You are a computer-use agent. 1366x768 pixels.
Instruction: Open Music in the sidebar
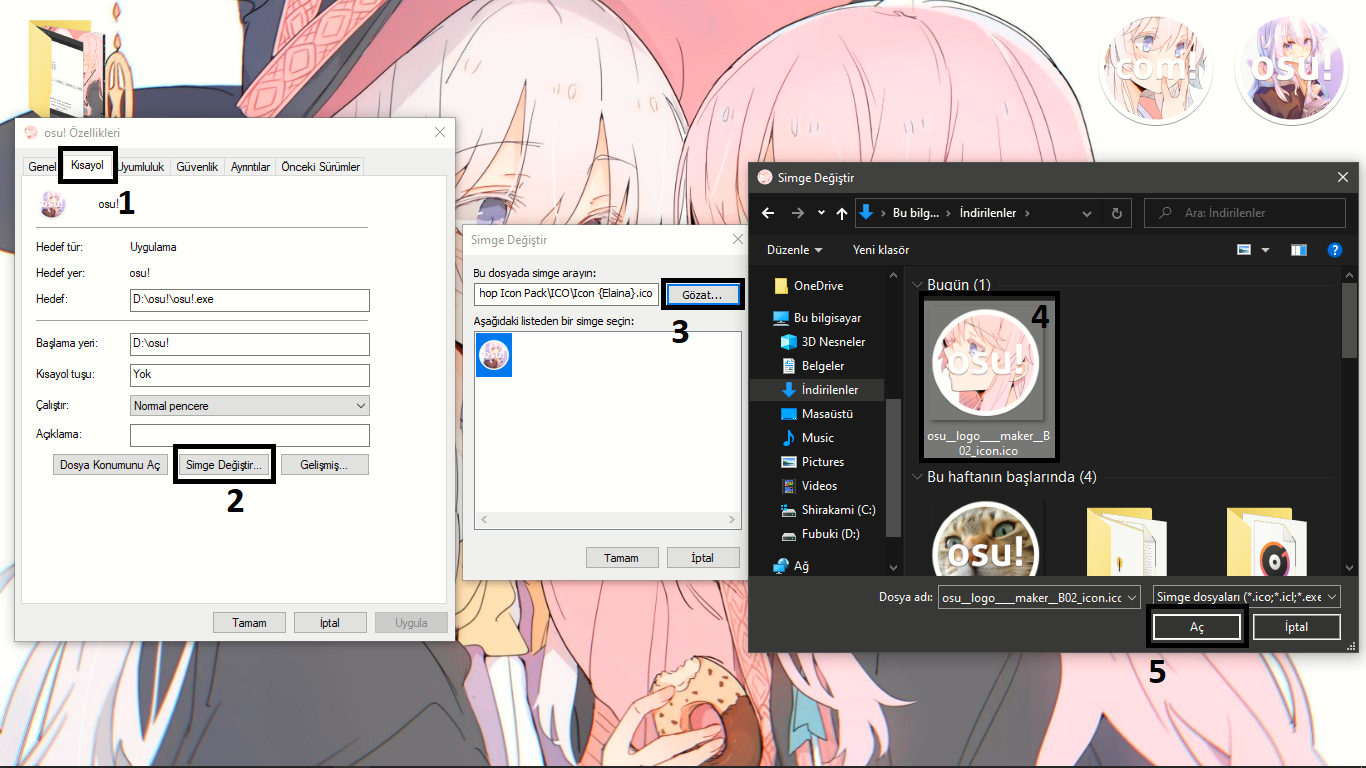pyautogui.click(x=807, y=438)
